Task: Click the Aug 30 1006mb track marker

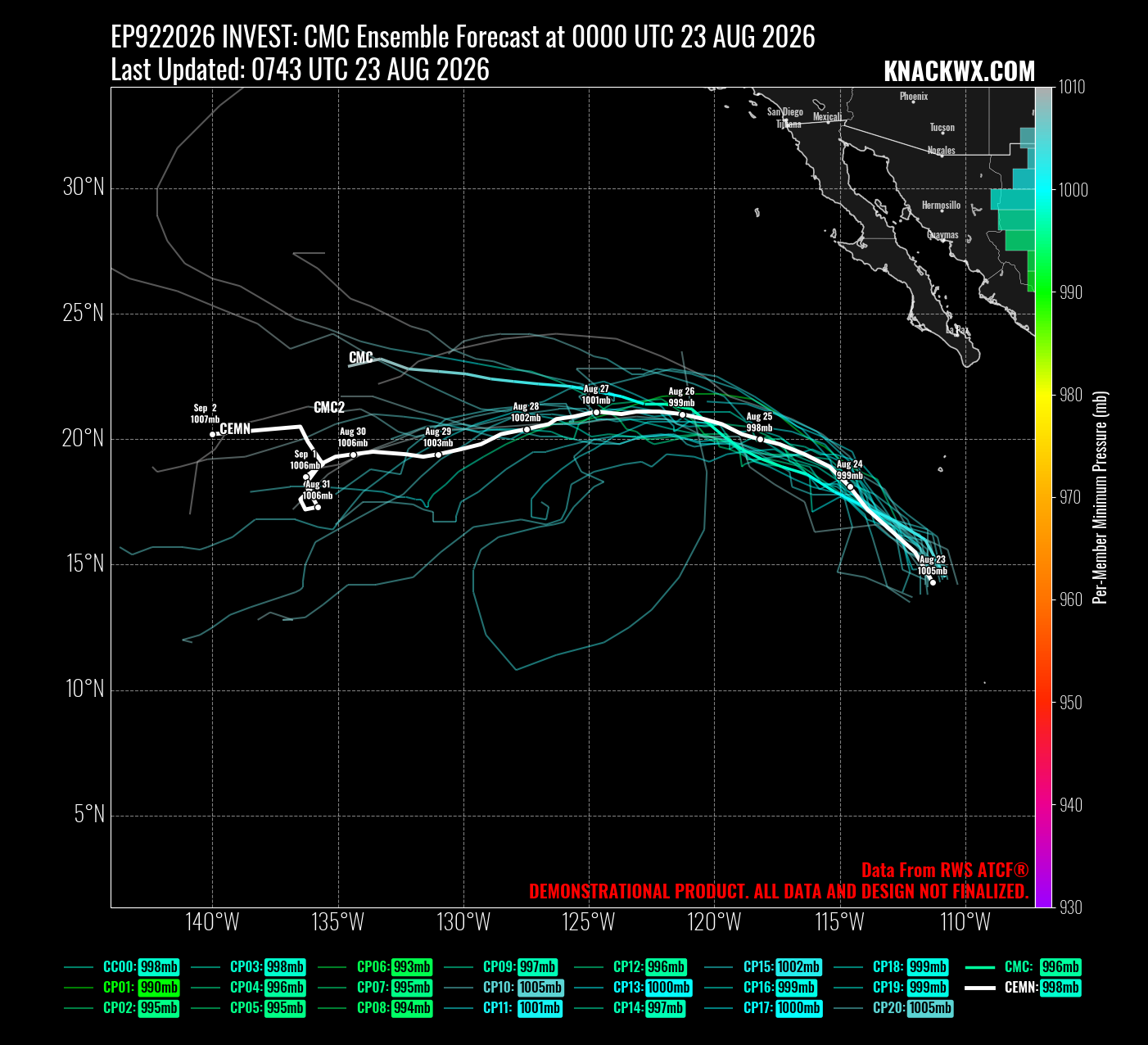Action: click(x=353, y=455)
